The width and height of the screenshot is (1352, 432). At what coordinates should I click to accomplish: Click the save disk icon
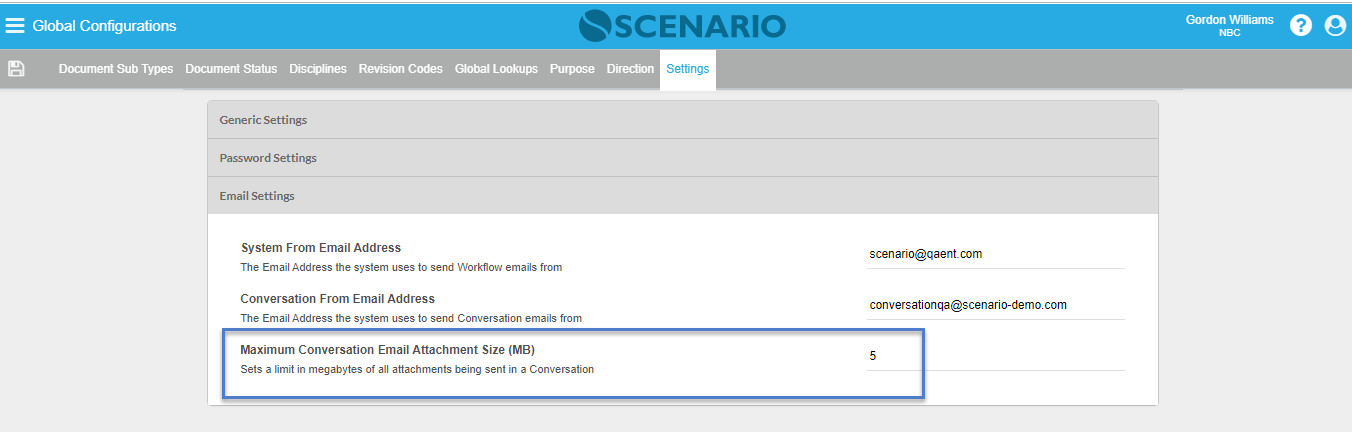coord(16,69)
